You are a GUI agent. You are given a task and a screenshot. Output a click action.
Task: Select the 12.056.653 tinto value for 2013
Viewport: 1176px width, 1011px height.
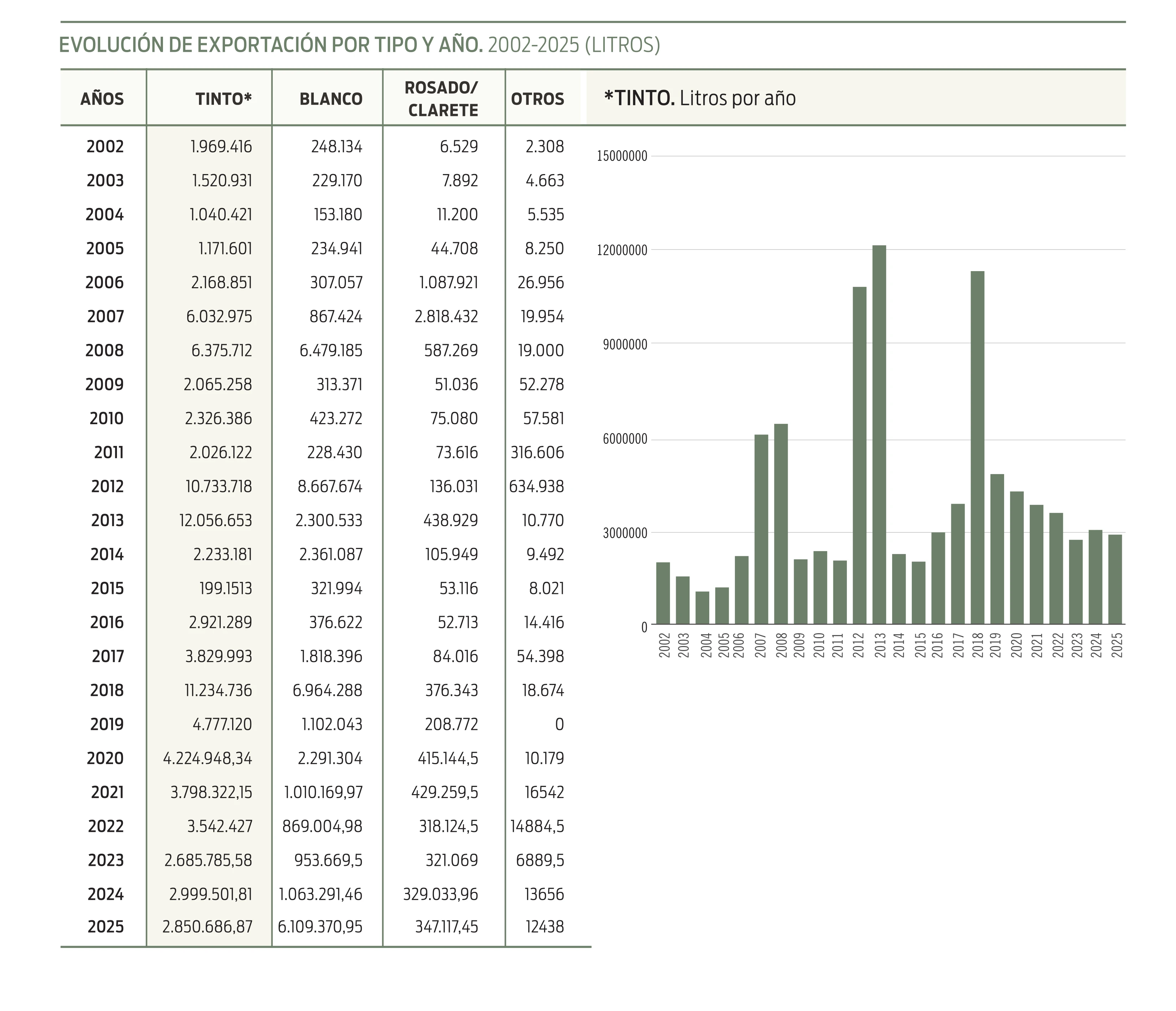tap(216, 520)
